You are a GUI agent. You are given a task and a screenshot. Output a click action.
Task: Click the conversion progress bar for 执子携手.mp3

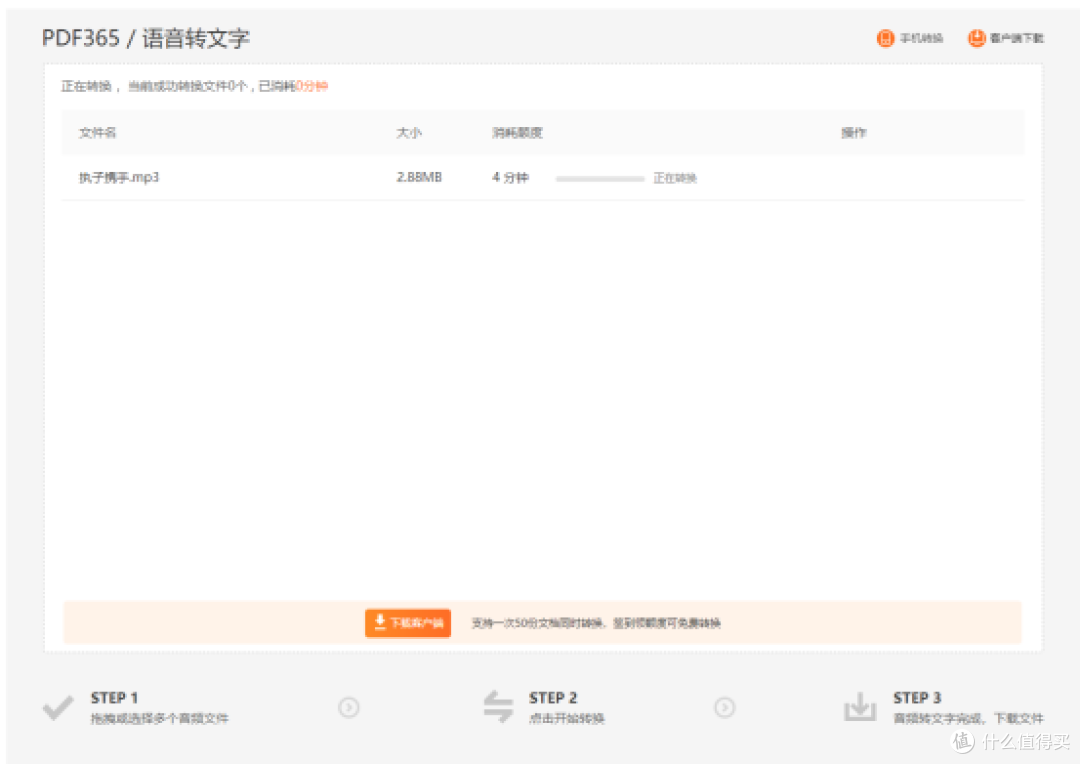(x=600, y=178)
